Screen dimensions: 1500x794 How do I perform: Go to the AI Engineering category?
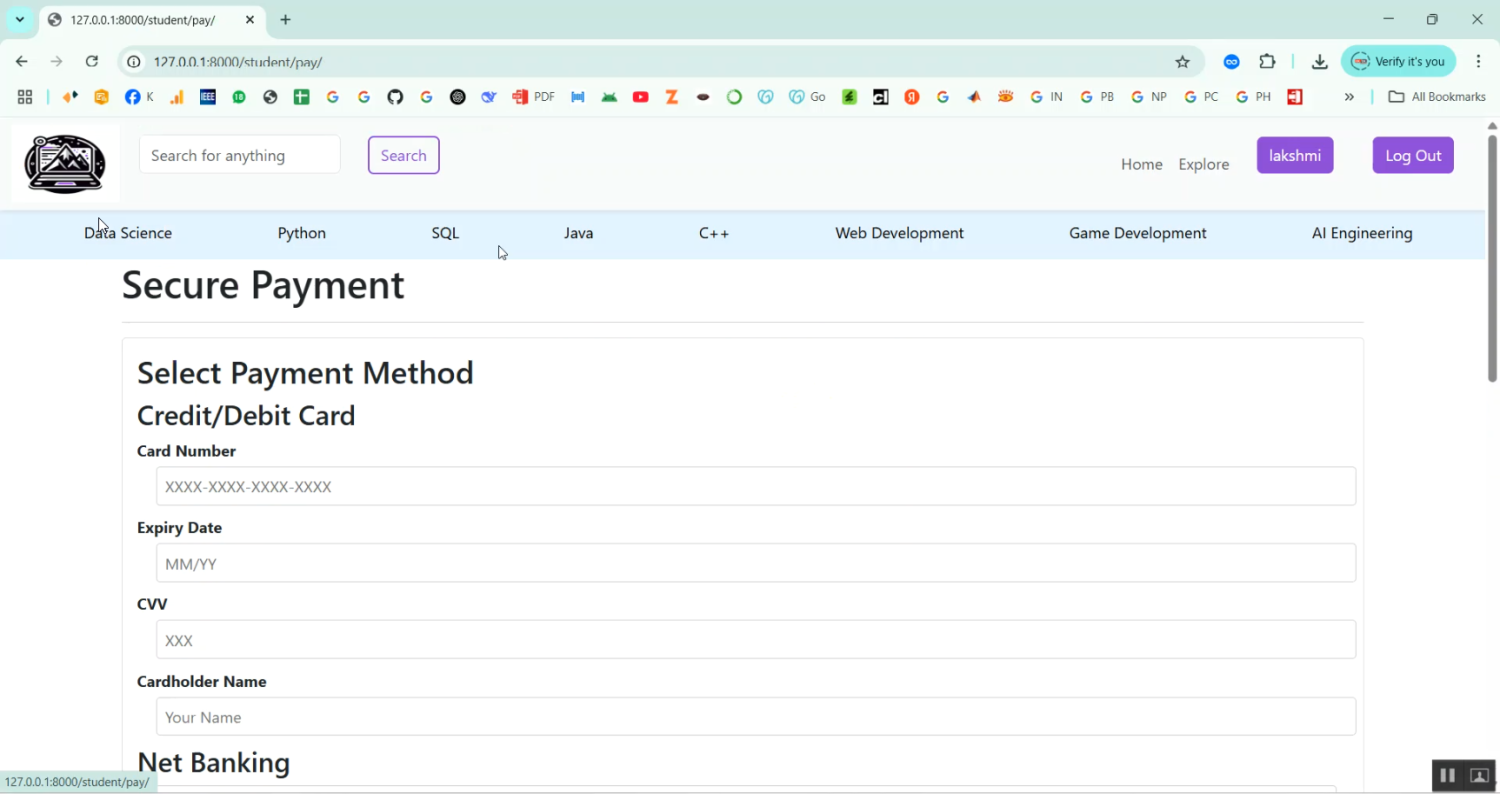point(1362,233)
